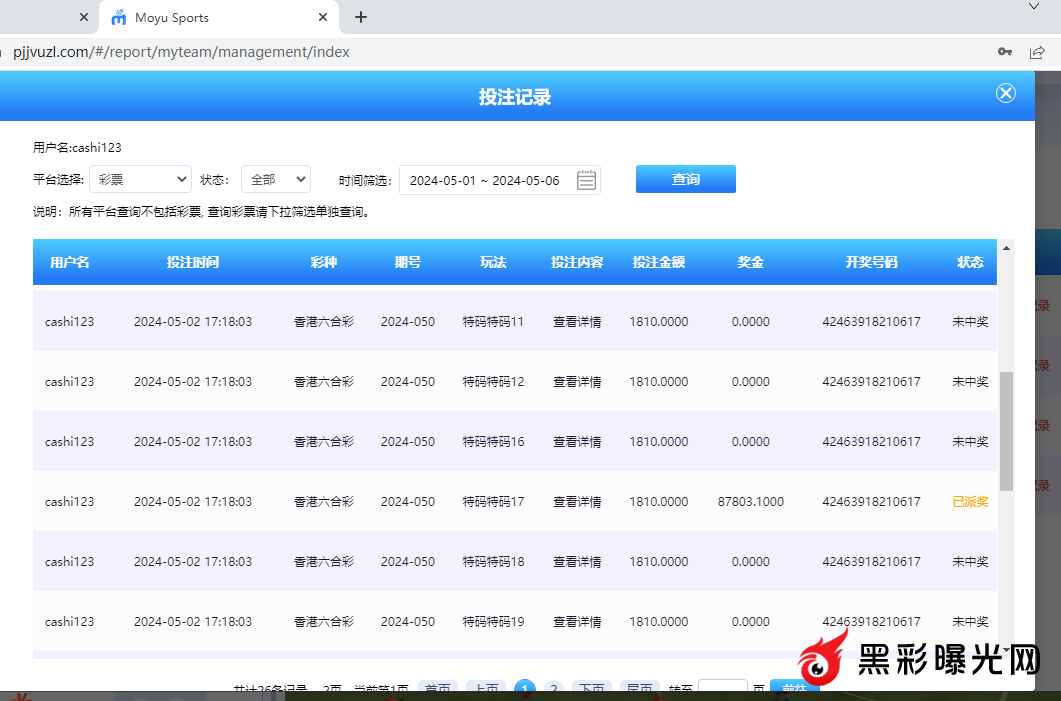Open the date range field 2024-05-01 ~ 2024-05-06
Image resolution: width=1061 pixels, height=701 pixels.
(485, 180)
